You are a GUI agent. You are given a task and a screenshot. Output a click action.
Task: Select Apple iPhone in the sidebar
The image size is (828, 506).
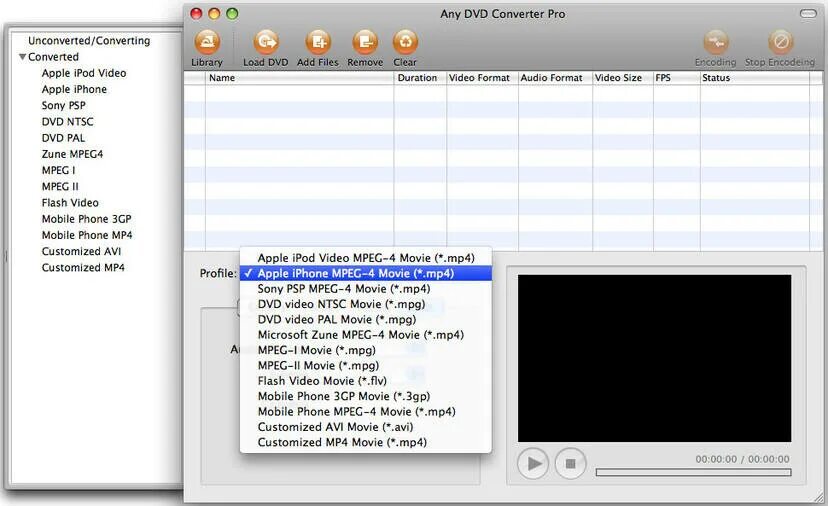(74, 89)
